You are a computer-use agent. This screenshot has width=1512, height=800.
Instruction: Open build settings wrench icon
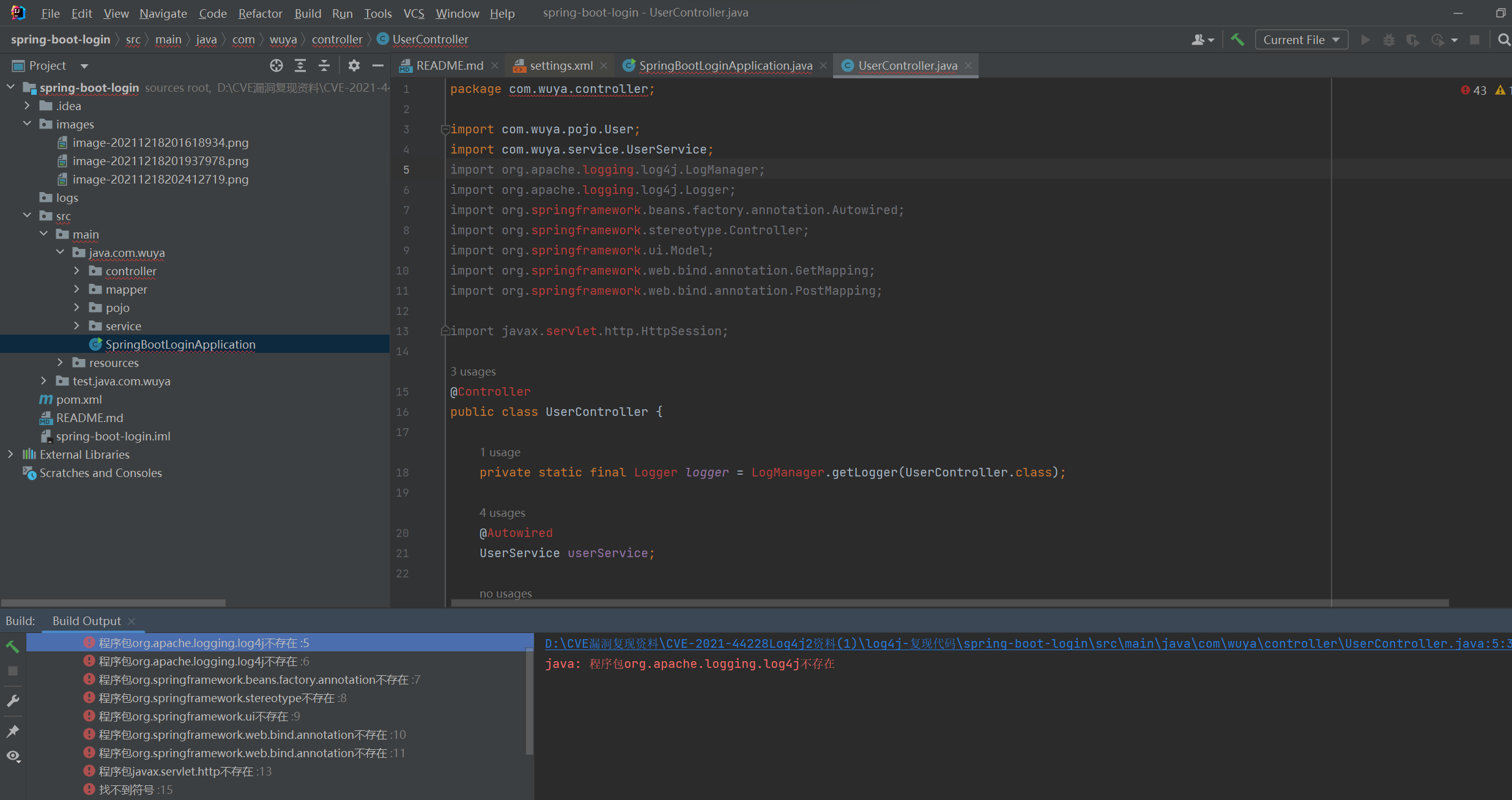point(12,701)
